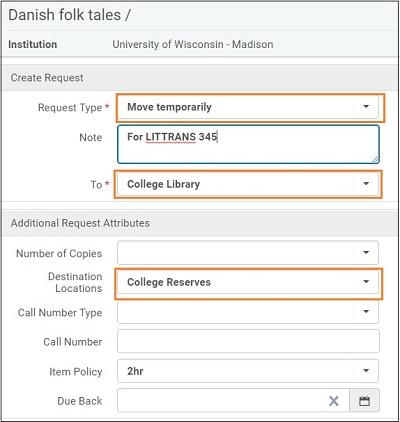400x422 pixels.
Task: Clear the Due Back date field
Action: tap(334, 401)
